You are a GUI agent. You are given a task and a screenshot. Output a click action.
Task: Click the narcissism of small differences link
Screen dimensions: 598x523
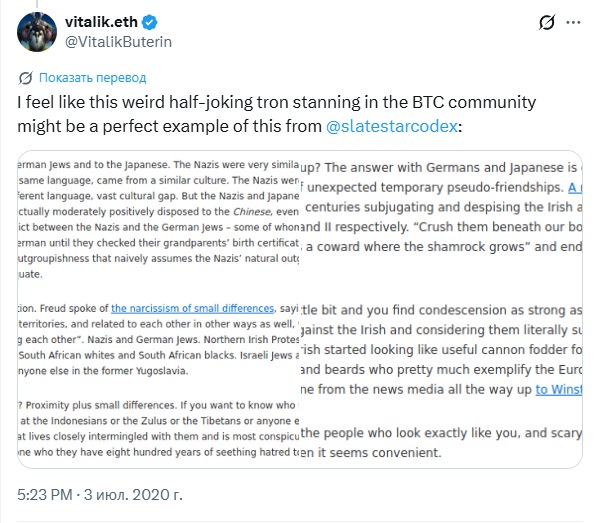[193, 308]
